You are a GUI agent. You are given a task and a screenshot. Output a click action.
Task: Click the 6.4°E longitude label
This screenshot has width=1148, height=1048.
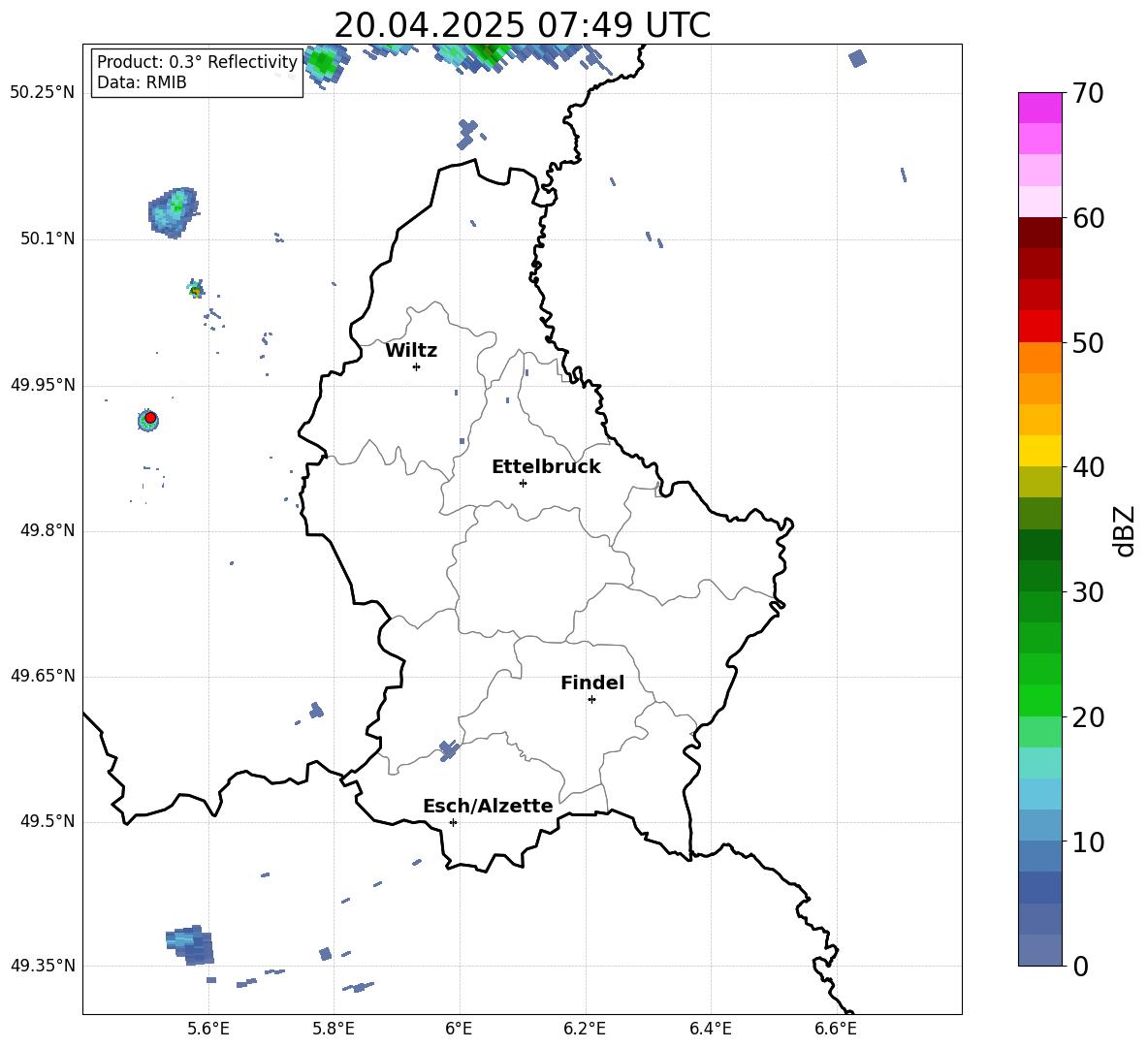[x=711, y=1029]
